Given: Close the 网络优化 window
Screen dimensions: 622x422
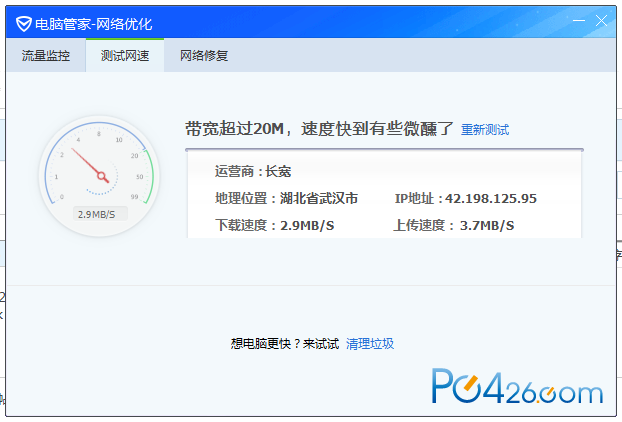Looking at the screenshot, I should [x=601, y=20].
